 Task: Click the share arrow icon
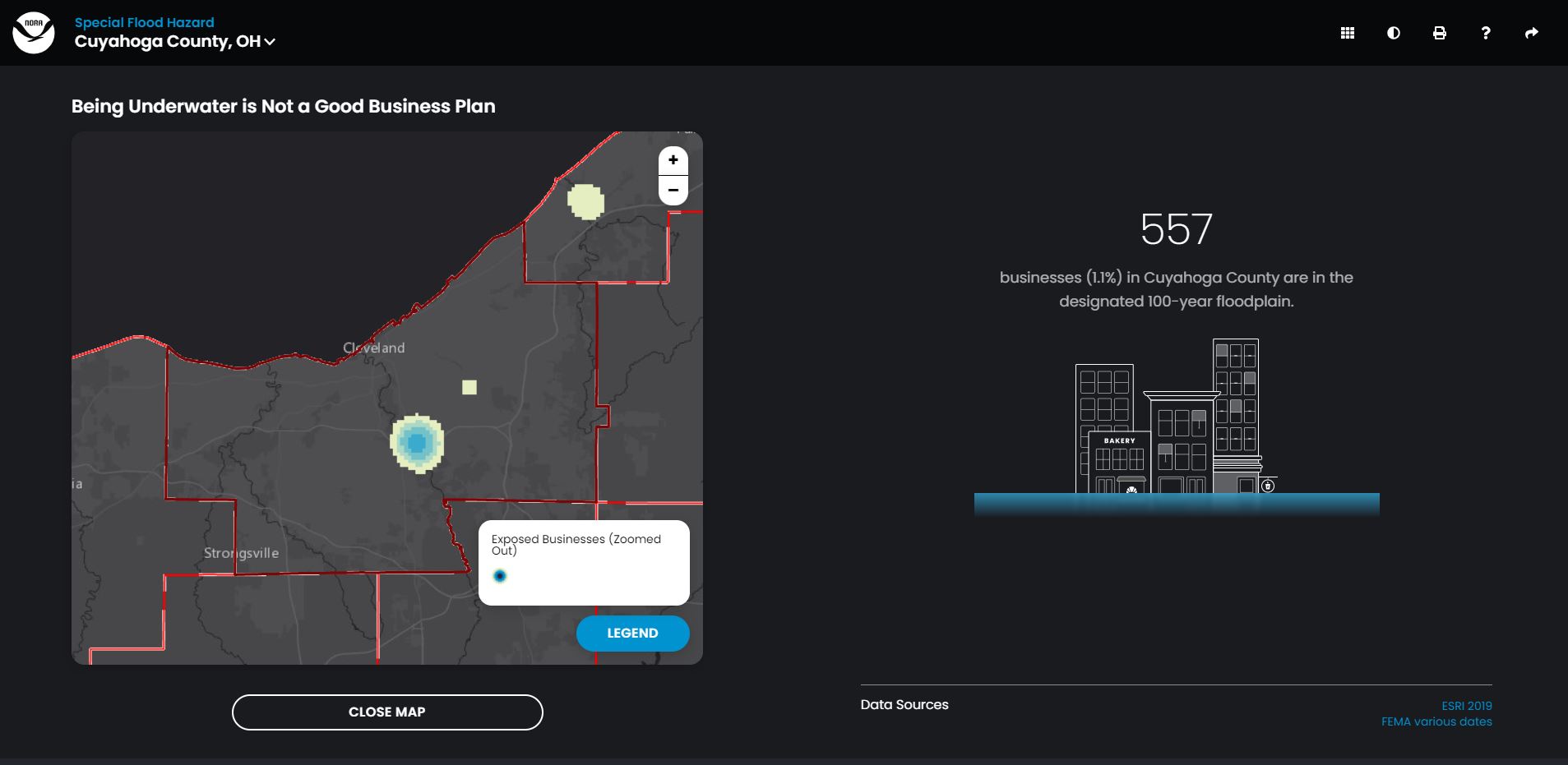click(x=1532, y=33)
